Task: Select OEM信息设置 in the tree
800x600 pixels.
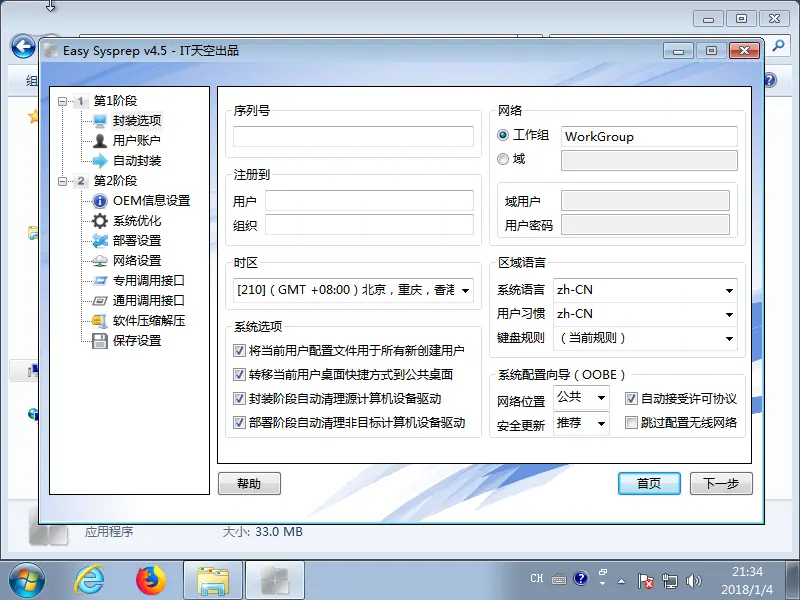Action: point(152,201)
